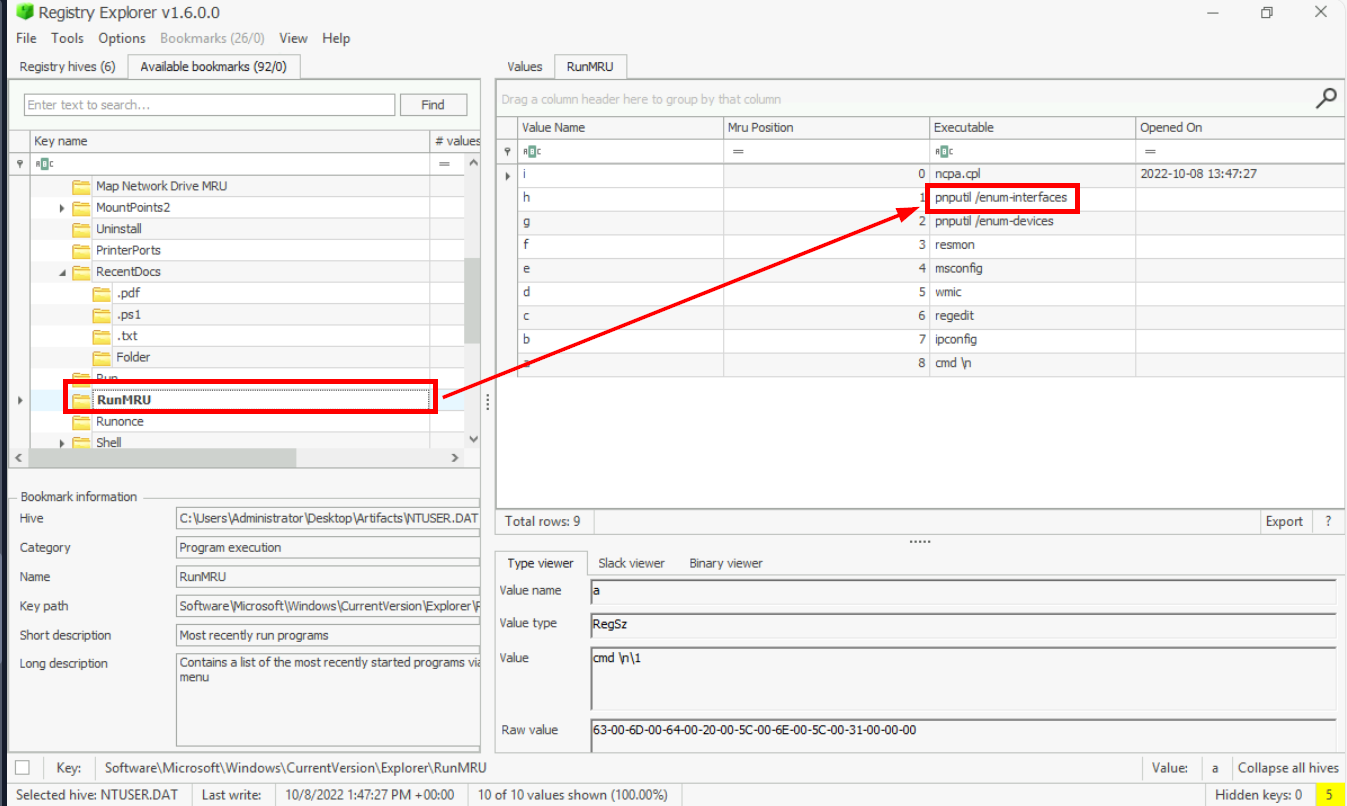Switch to the Registry hives tab
Image resolution: width=1347 pixels, height=806 pixels.
point(67,67)
